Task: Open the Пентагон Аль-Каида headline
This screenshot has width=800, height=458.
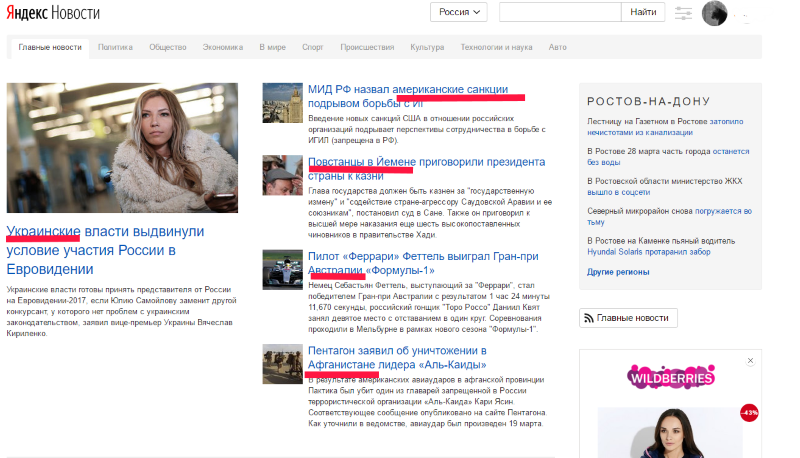Action: (x=397, y=358)
